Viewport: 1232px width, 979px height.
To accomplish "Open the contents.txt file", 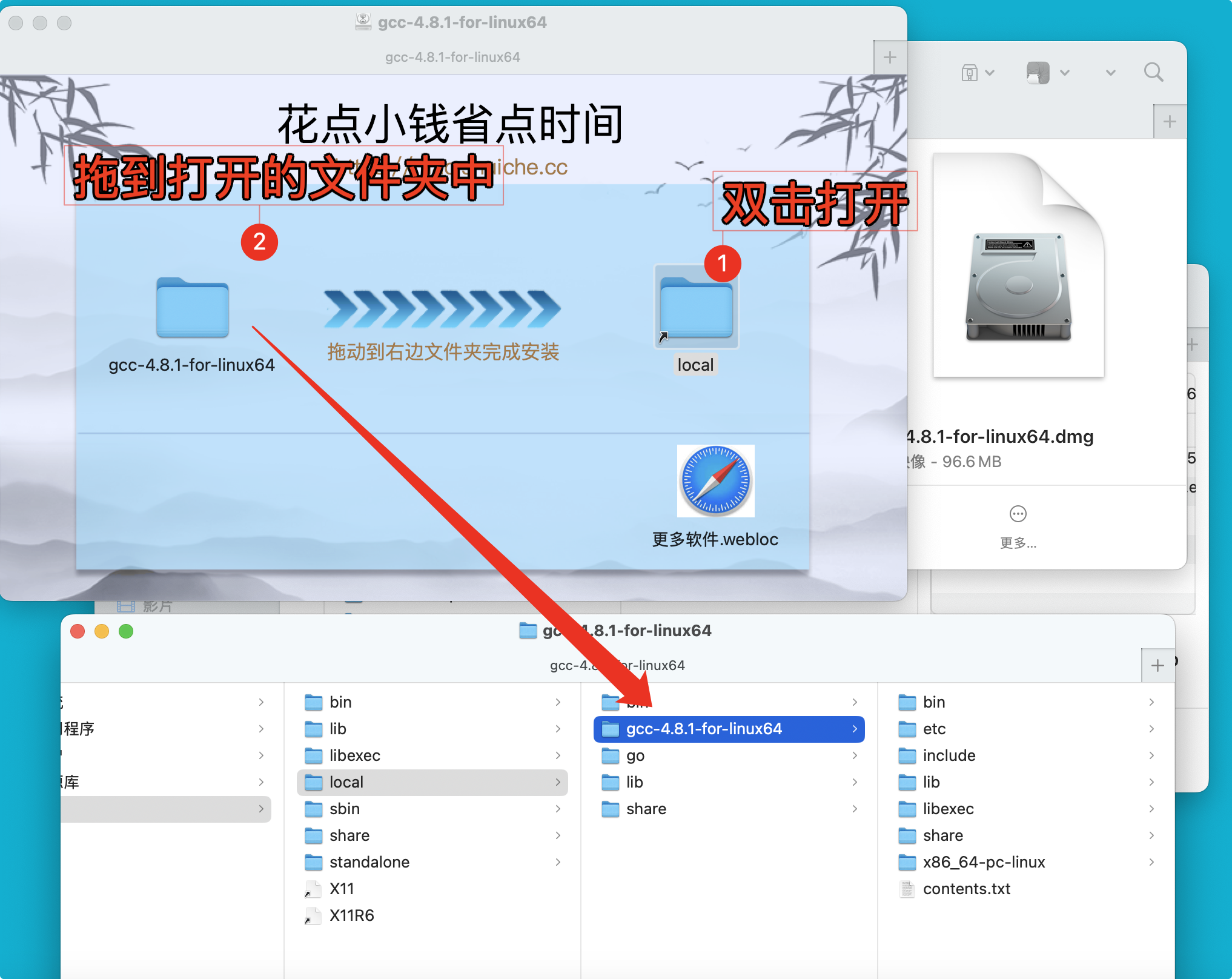I will 966,889.
